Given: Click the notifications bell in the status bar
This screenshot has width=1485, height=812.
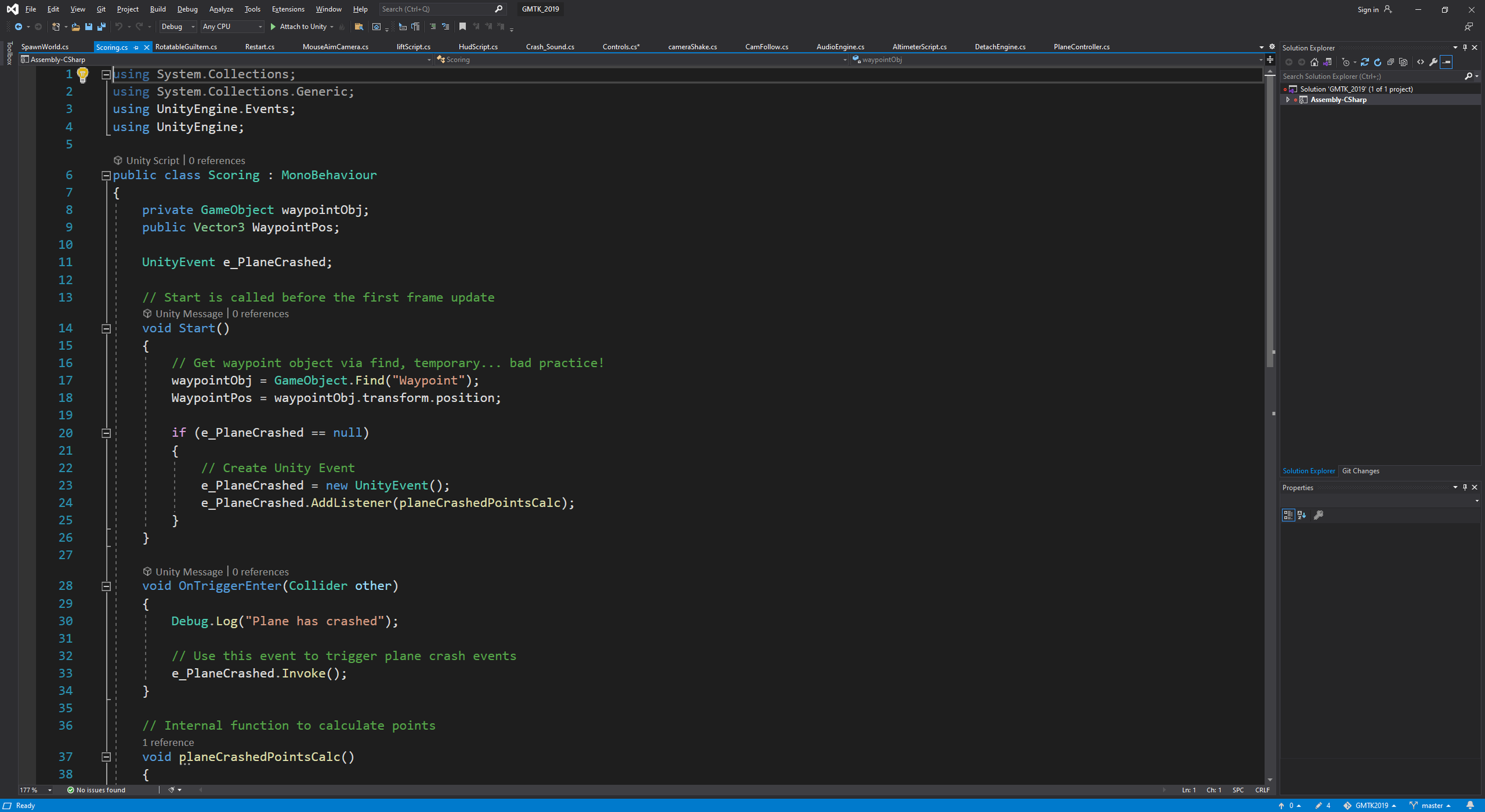Looking at the screenshot, I should click(x=1470, y=805).
